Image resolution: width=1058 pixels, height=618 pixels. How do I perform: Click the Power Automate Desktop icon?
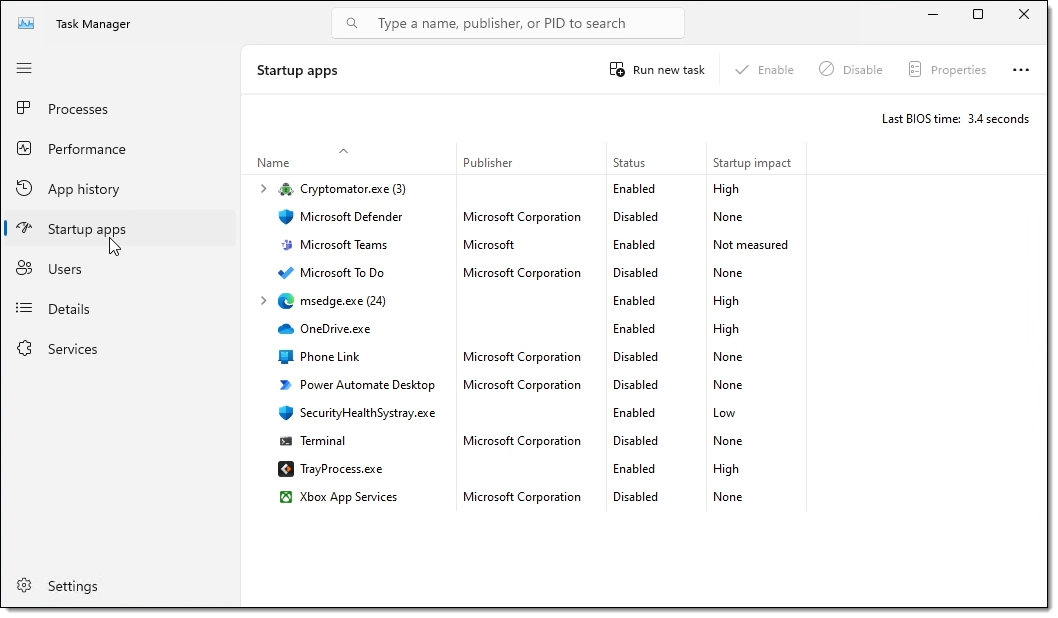(286, 385)
